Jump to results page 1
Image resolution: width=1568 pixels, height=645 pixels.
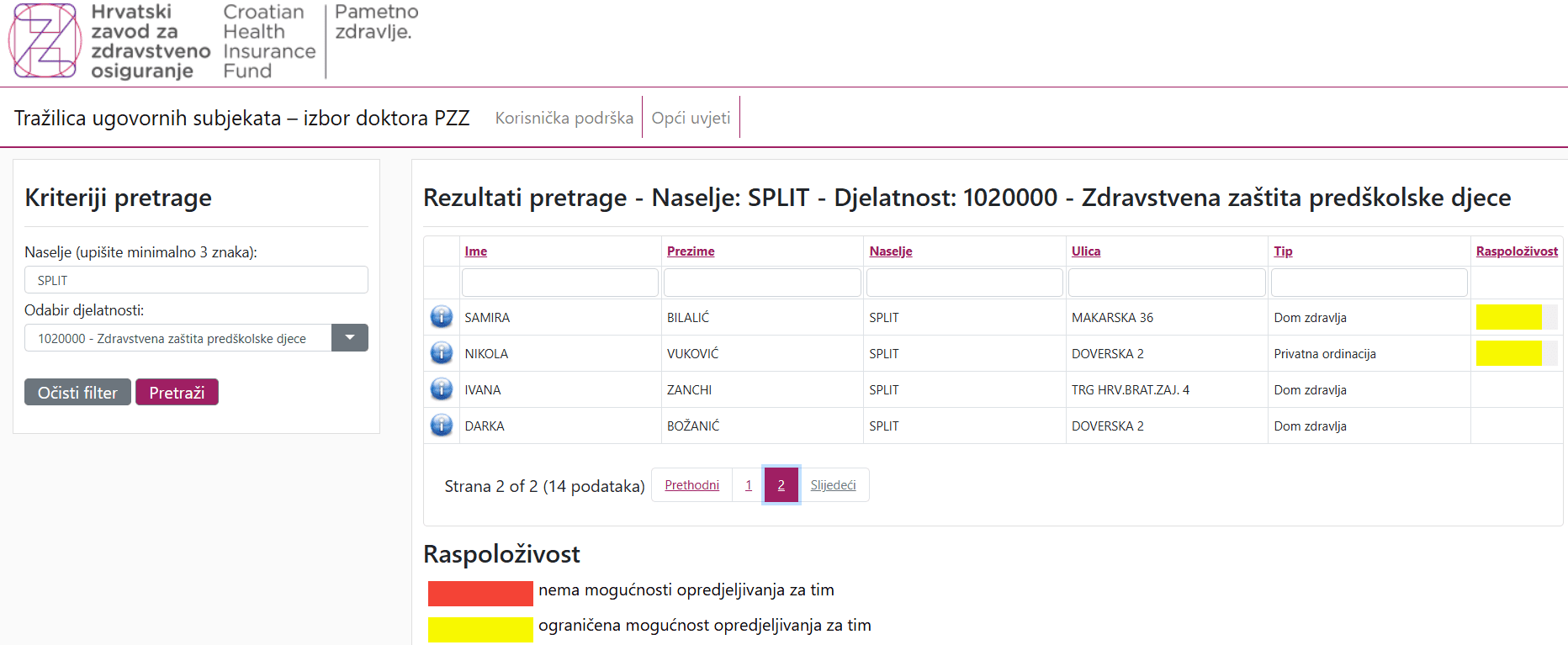(748, 485)
